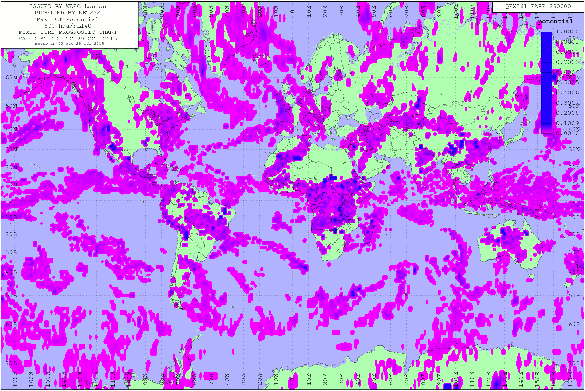Viewport: 585px width, 391px height.
Task: Click the topmost legend value label
Action: click(567, 32)
